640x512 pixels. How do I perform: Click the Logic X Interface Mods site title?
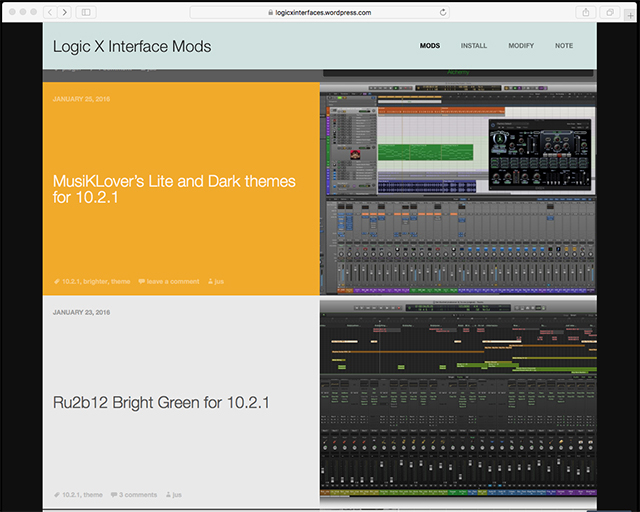[132, 47]
